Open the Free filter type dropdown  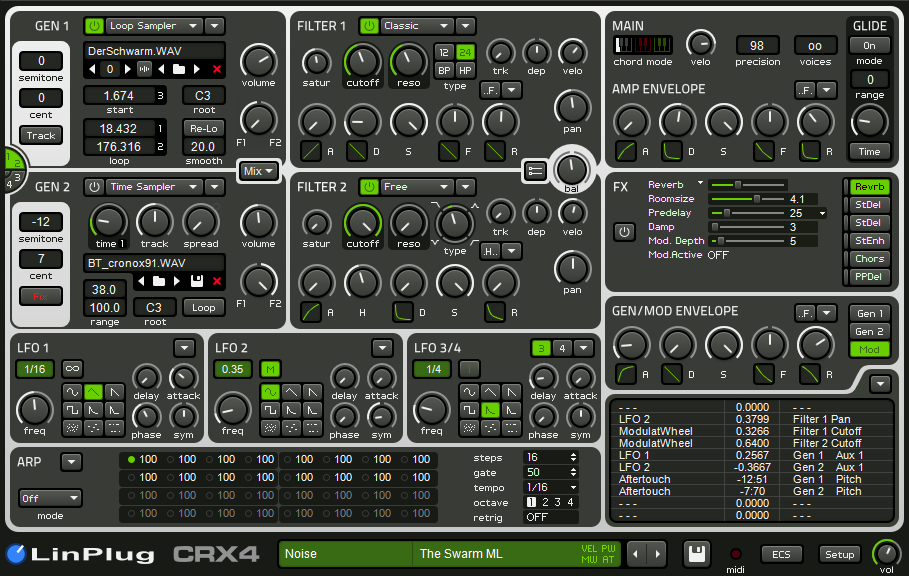click(x=416, y=187)
